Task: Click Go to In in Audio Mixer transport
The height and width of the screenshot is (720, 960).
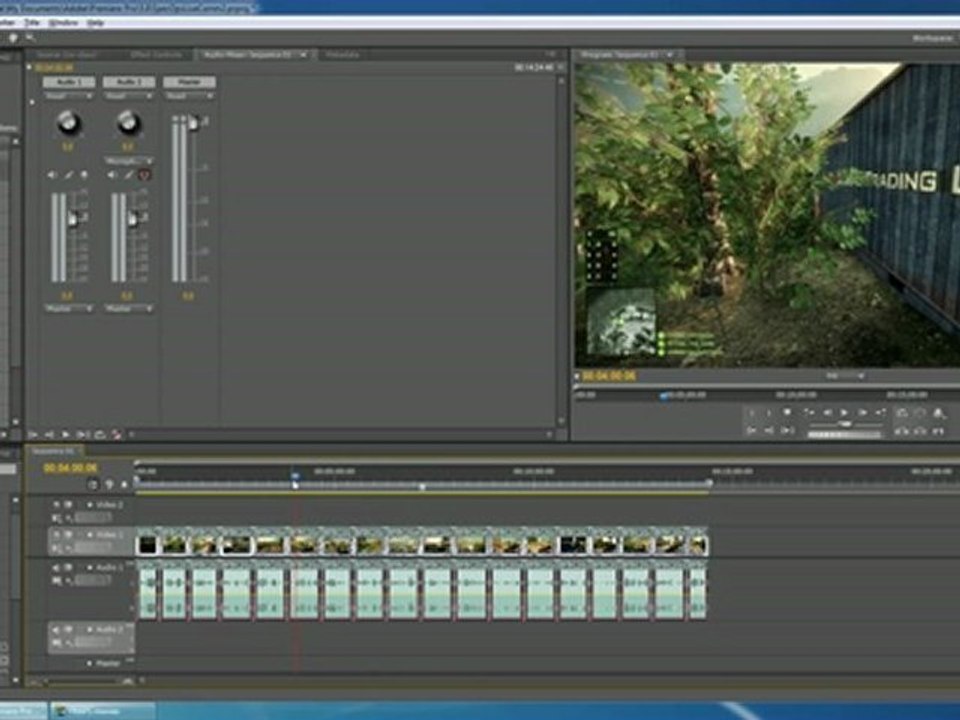Action: [x=32, y=434]
